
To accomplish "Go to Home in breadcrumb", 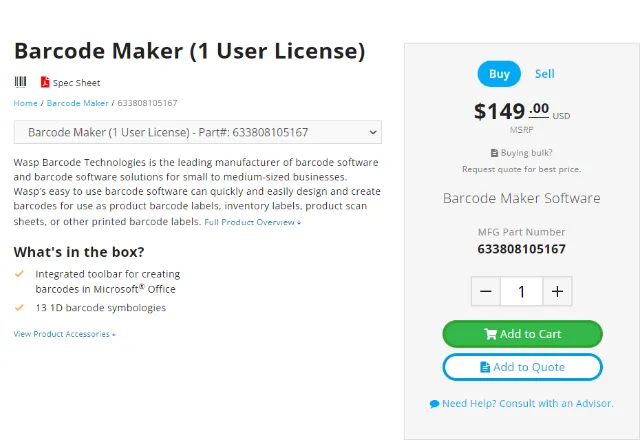I will tap(25, 103).
